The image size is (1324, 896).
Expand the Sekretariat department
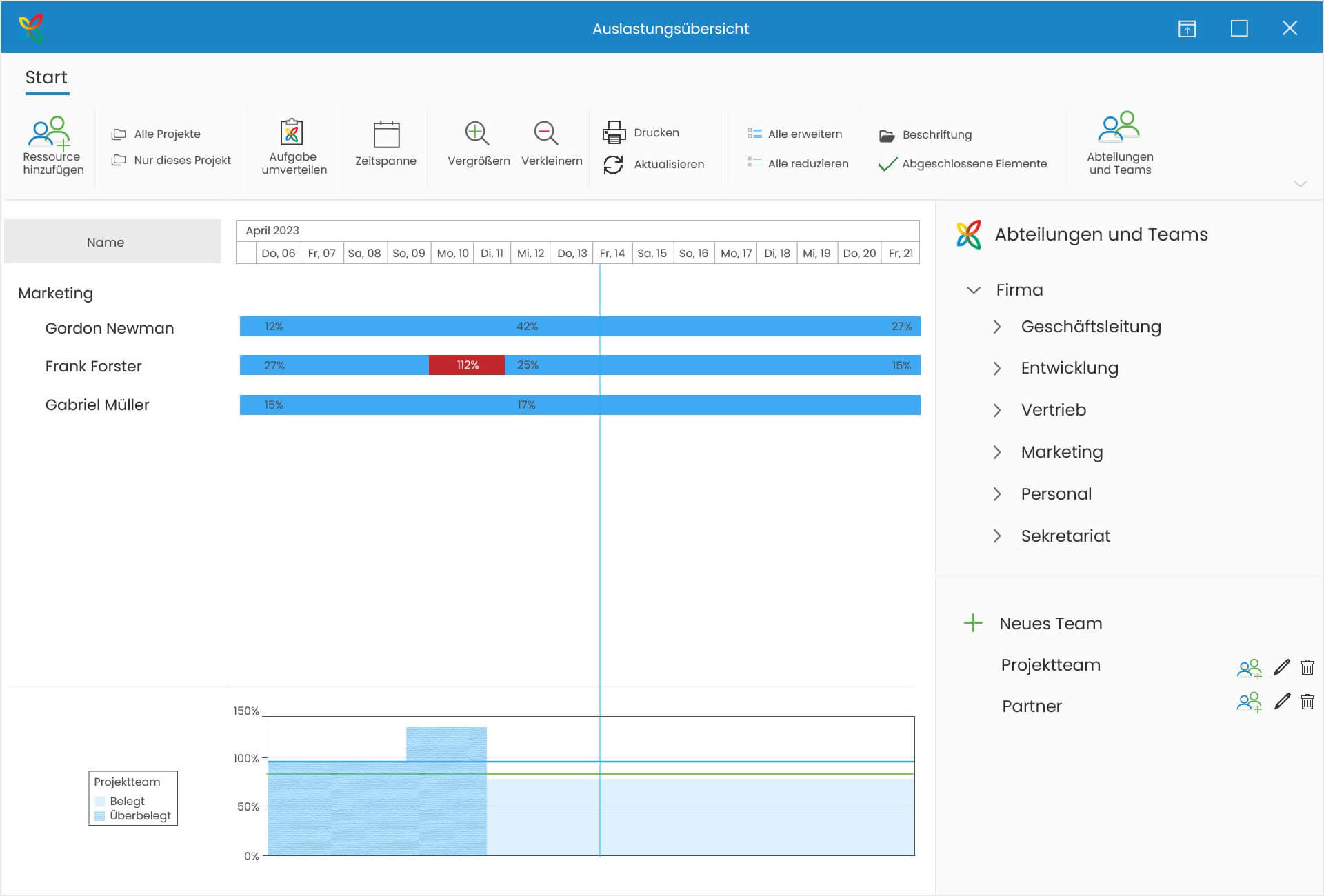coord(997,536)
